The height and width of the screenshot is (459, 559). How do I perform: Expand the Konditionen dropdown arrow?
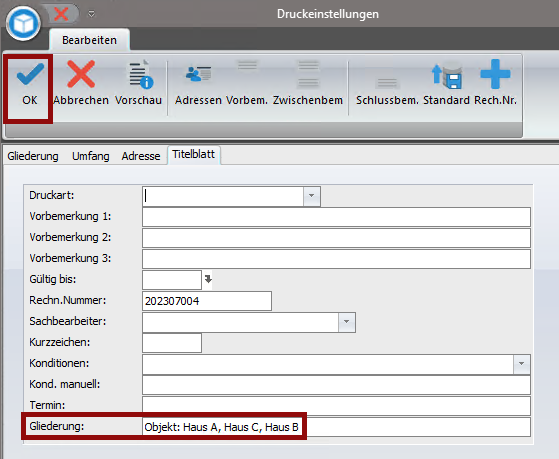(x=522, y=364)
